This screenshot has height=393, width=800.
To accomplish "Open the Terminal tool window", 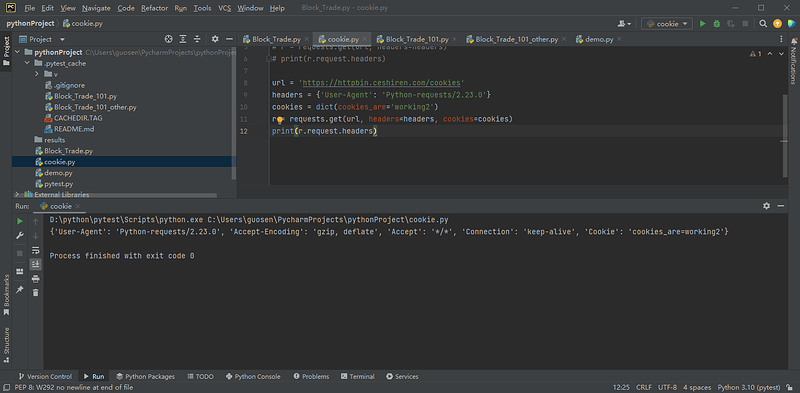I will (x=358, y=376).
